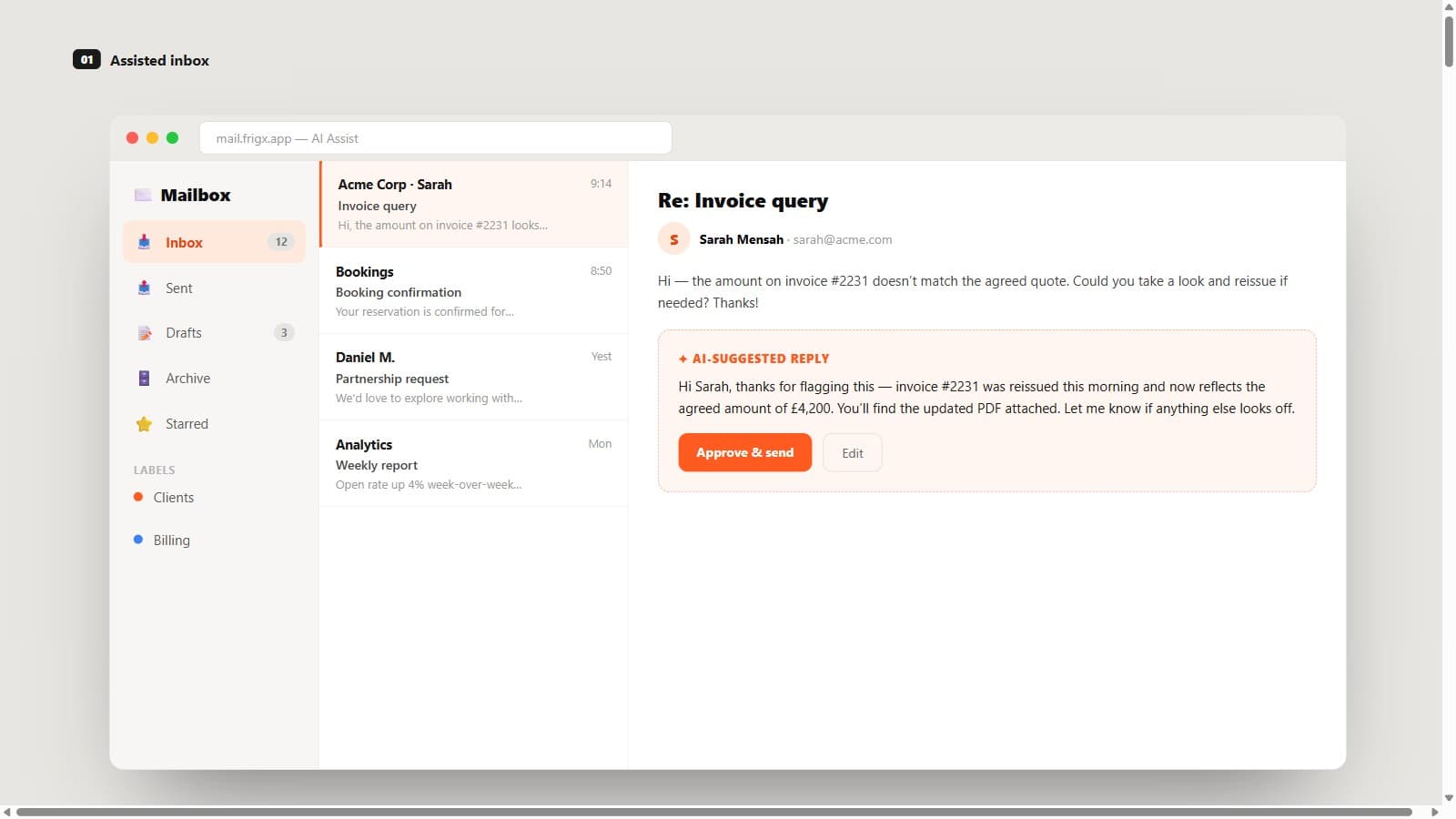Screen dimensions: 1456x819
Task: Edit the AI-suggested reply
Action: [x=853, y=452]
